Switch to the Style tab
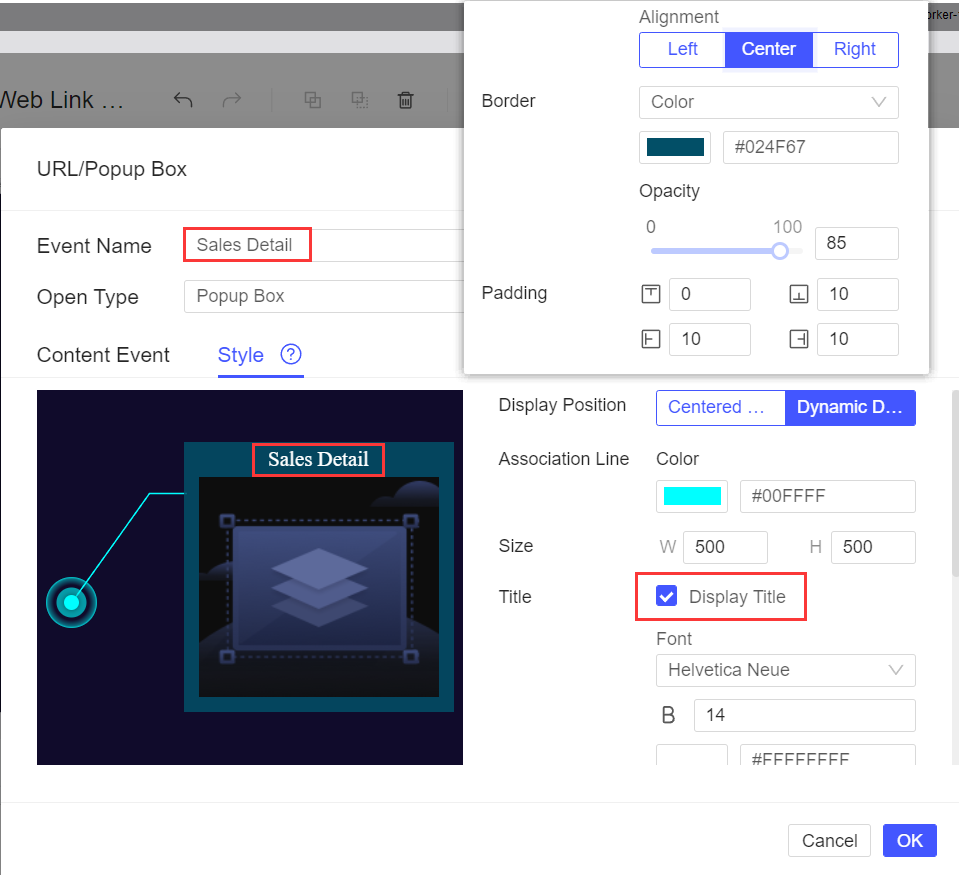The height and width of the screenshot is (875, 959). click(240, 355)
